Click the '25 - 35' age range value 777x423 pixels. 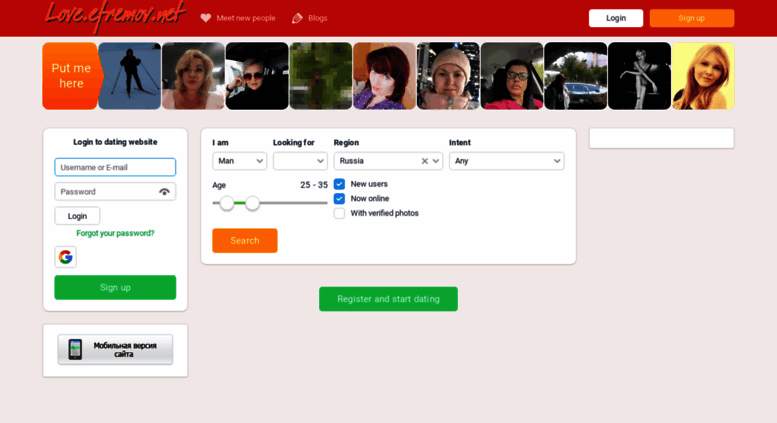pyautogui.click(x=314, y=185)
